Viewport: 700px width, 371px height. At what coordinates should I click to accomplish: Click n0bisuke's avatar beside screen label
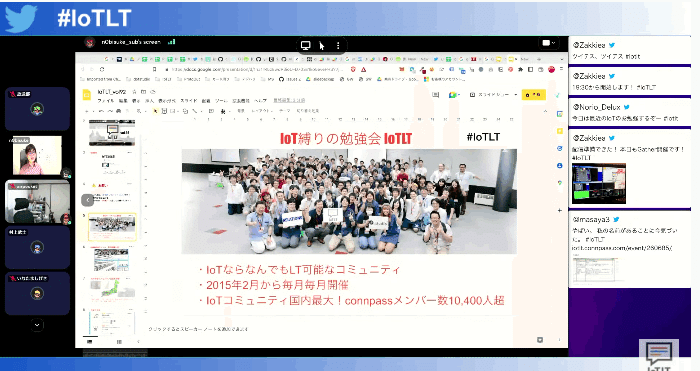pyautogui.click(x=90, y=42)
